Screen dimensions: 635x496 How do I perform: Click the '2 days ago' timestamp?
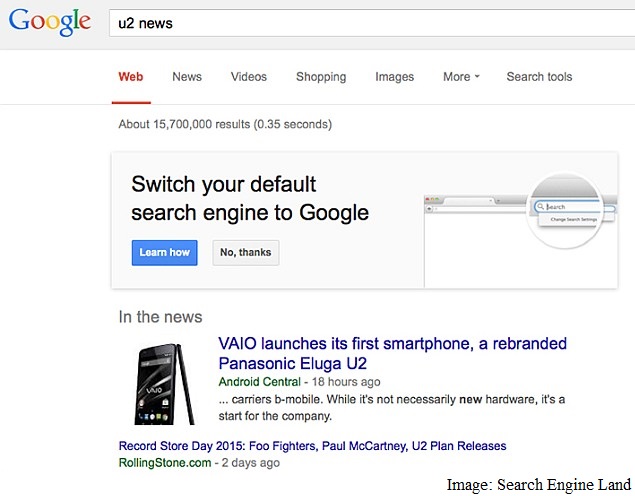[251, 462]
